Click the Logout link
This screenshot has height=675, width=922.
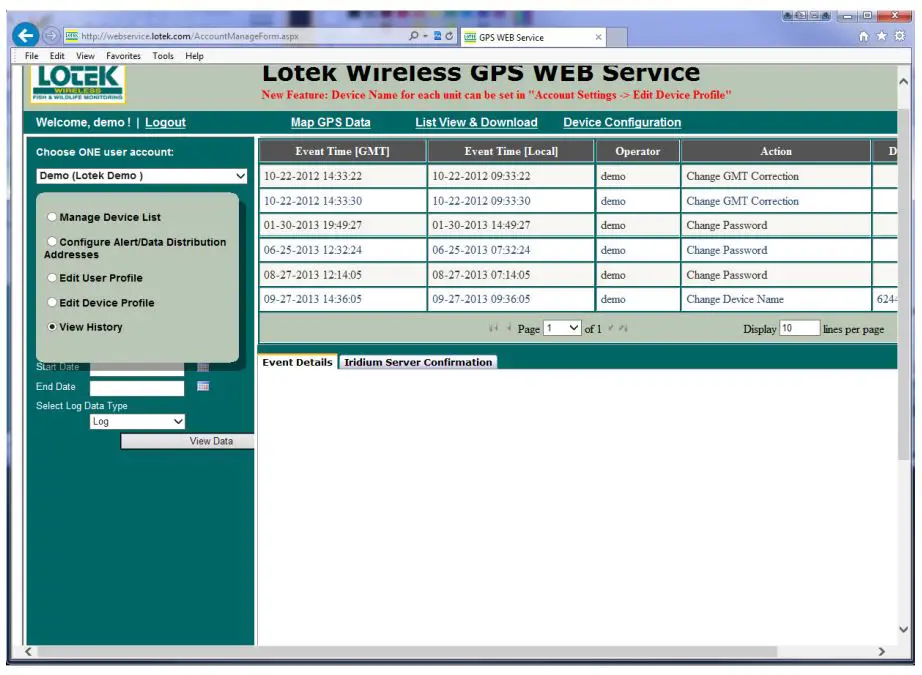coord(165,121)
